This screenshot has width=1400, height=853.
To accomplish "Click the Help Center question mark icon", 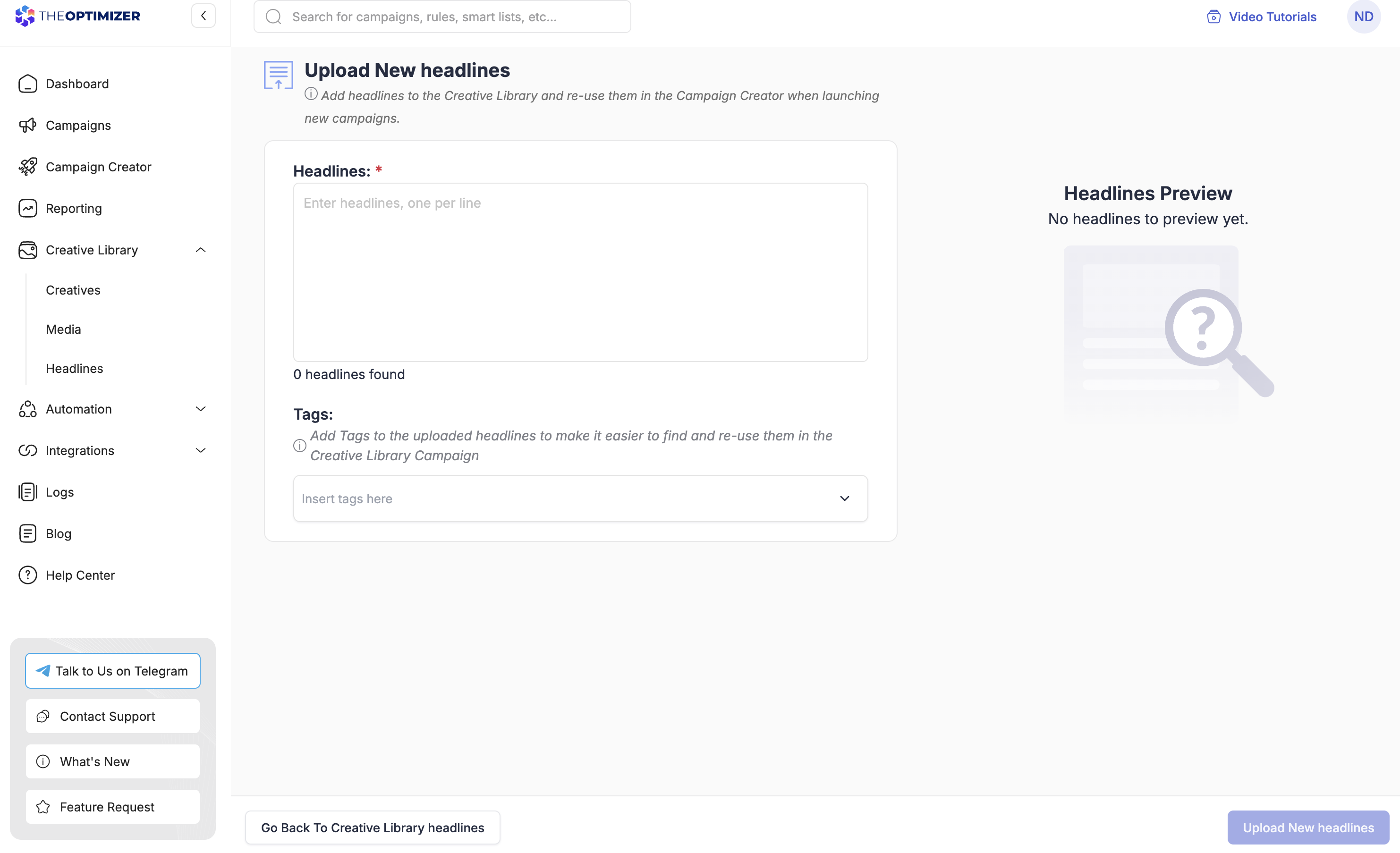I will pyautogui.click(x=27, y=575).
